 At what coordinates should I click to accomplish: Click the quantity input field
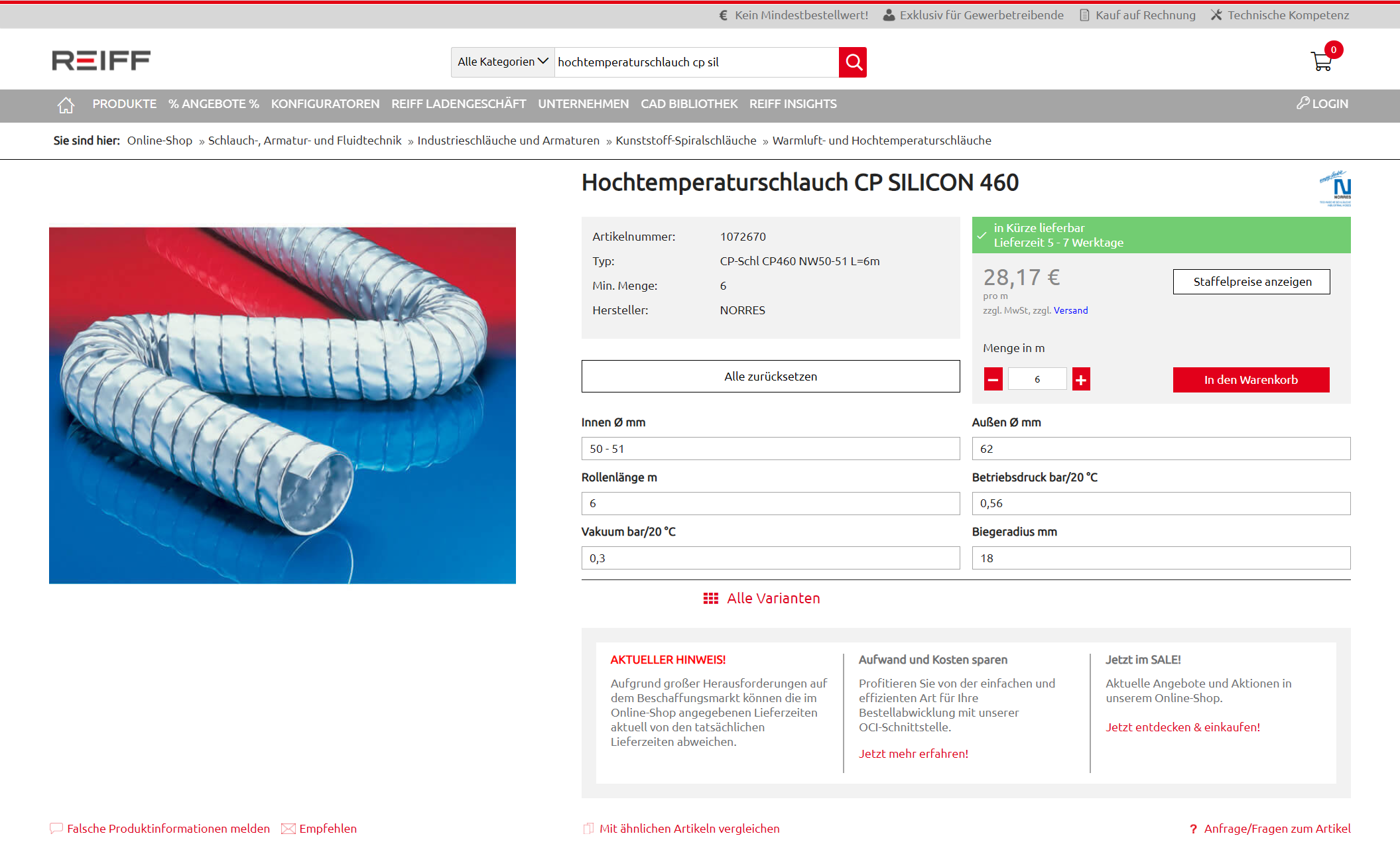point(1037,379)
